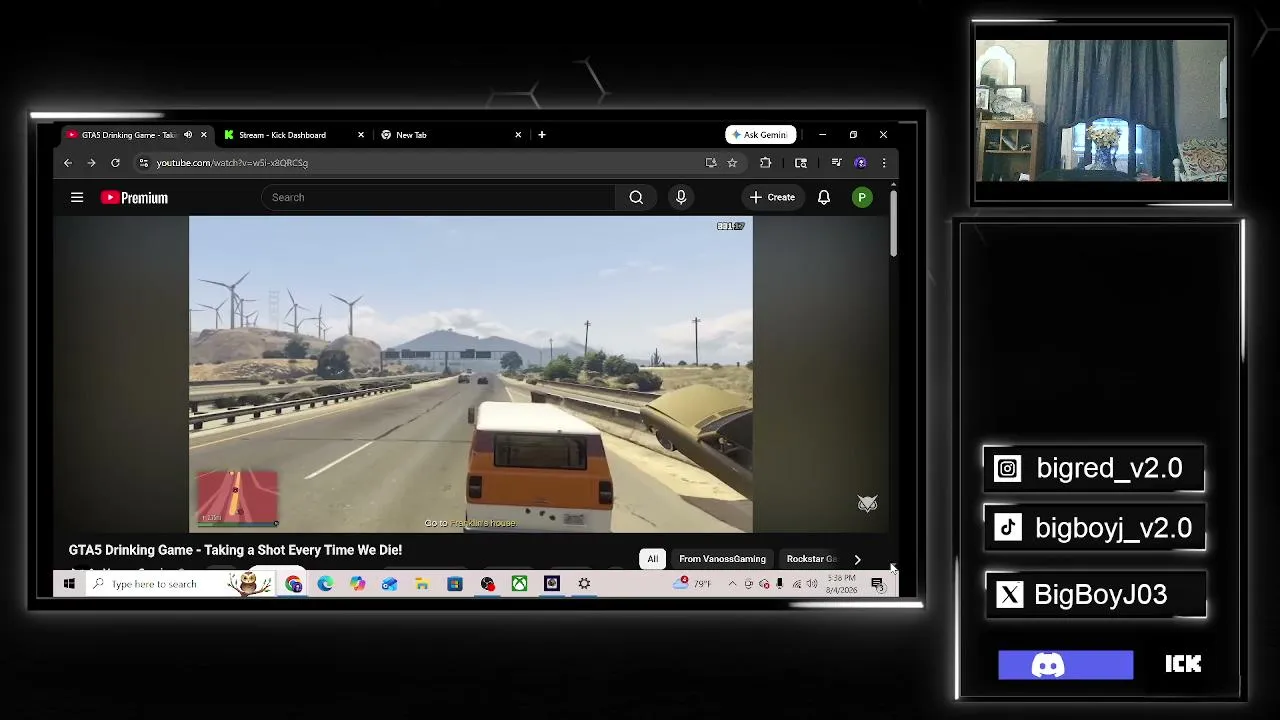This screenshot has width=1280, height=720.
Task: Select the From VanossGaming filter chip
Action: pyautogui.click(x=722, y=559)
